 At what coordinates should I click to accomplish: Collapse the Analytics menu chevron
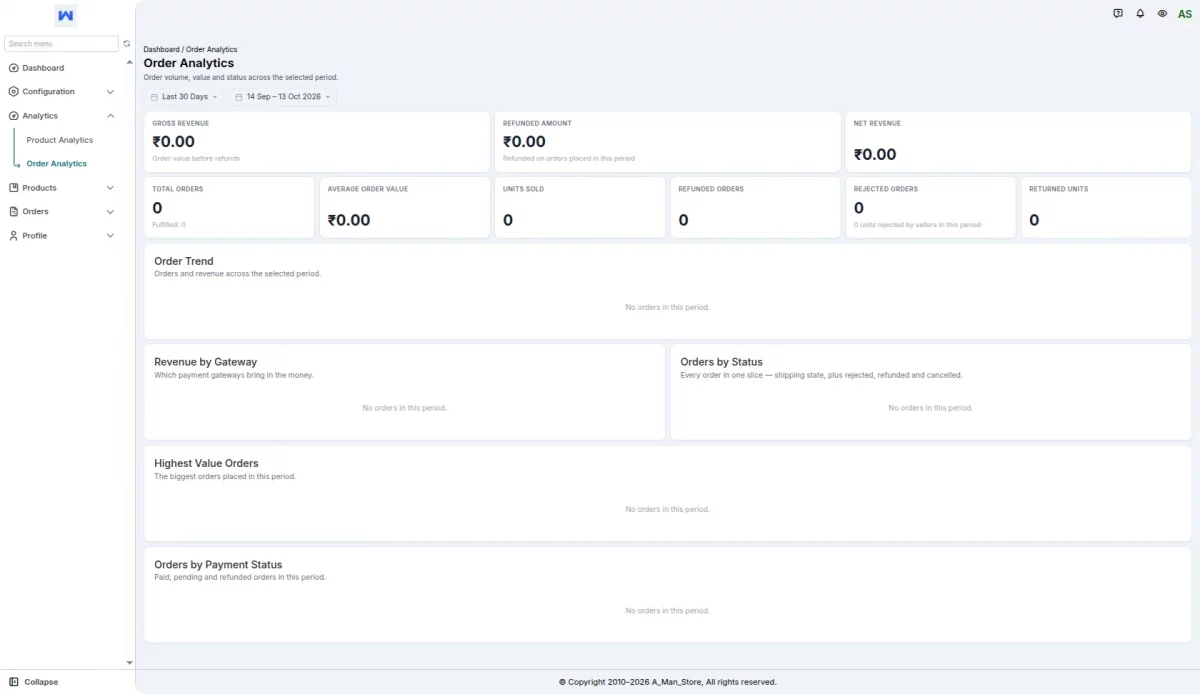(x=110, y=116)
